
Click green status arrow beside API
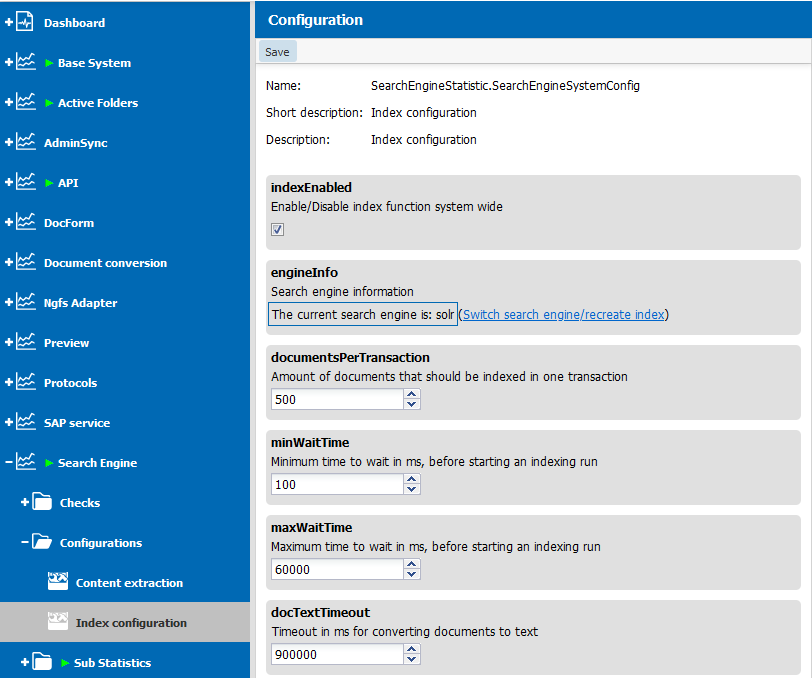49,183
